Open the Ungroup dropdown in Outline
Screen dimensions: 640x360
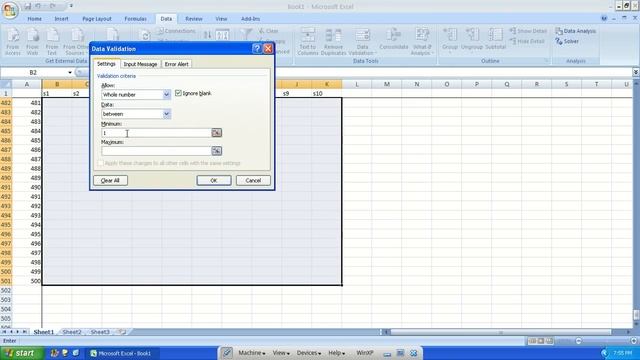(471, 53)
